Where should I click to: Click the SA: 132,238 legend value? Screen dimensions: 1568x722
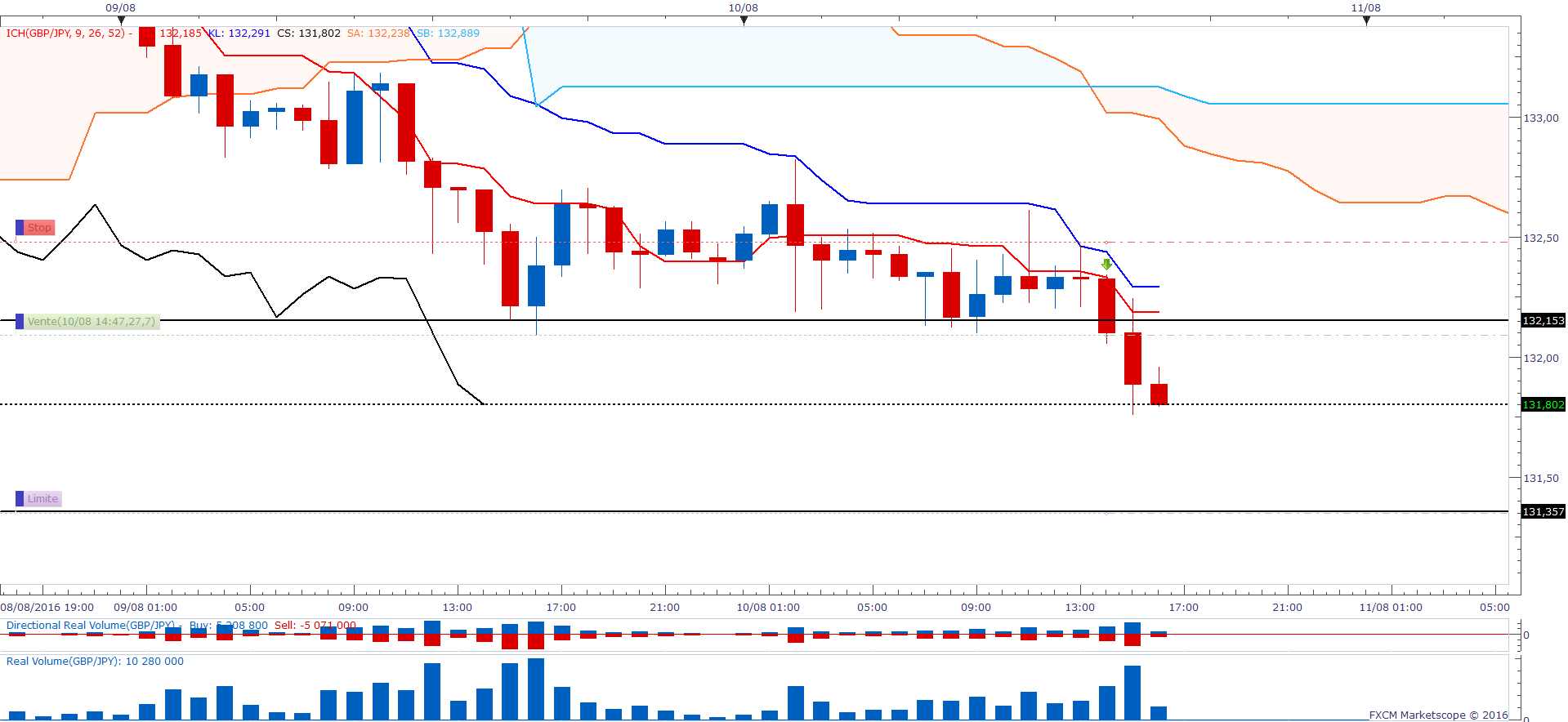click(378, 33)
